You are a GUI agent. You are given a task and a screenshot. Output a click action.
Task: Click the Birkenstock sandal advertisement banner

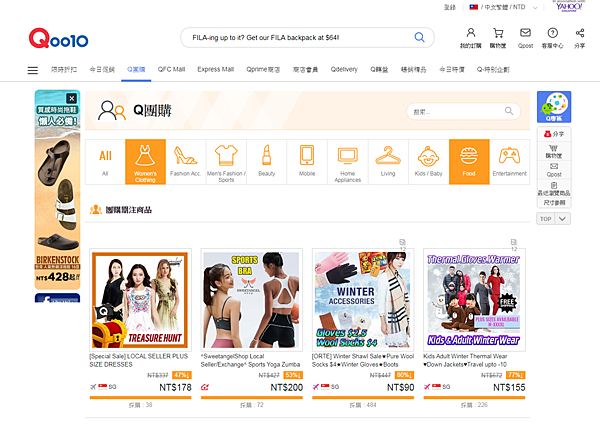tap(57, 189)
